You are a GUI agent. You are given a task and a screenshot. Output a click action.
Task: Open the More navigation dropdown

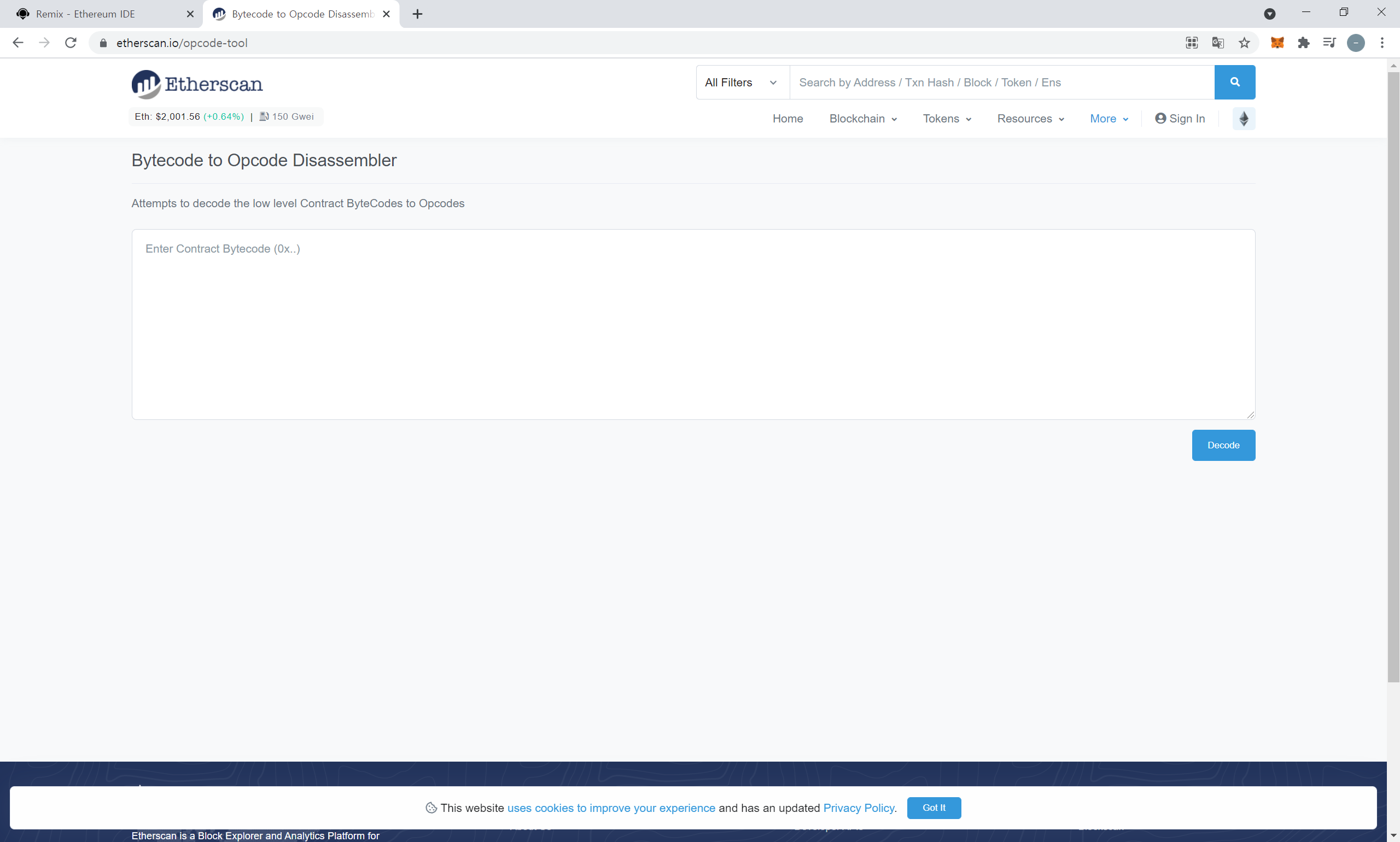pyautogui.click(x=1109, y=119)
